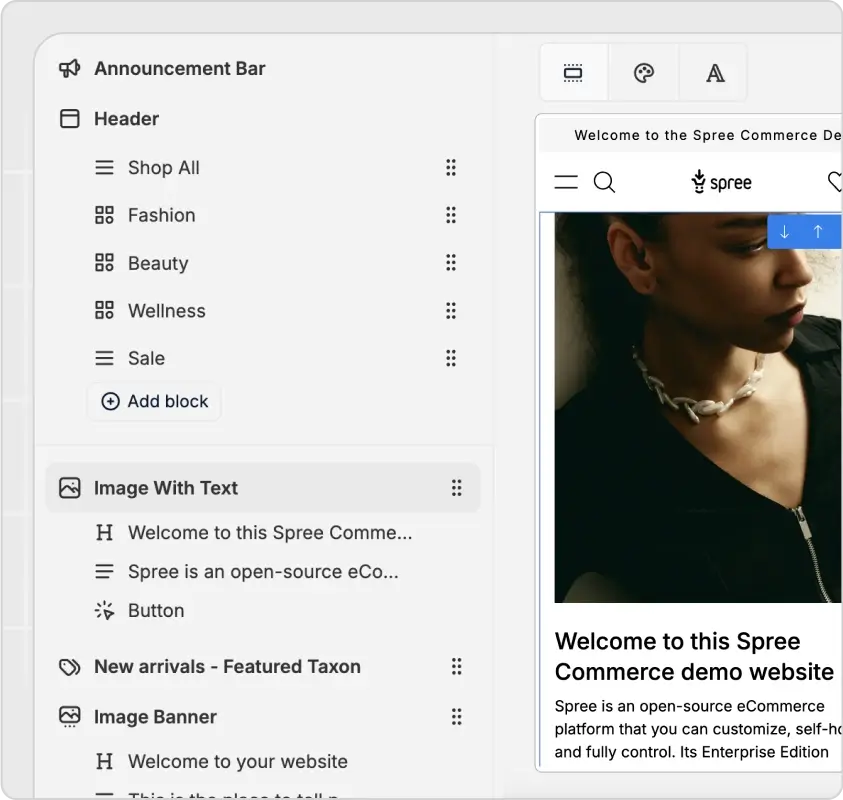Grab the drag handle for Shop All
The width and height of the screenshot is (843, 800).
pyautogui.click(x=451, y=168)
